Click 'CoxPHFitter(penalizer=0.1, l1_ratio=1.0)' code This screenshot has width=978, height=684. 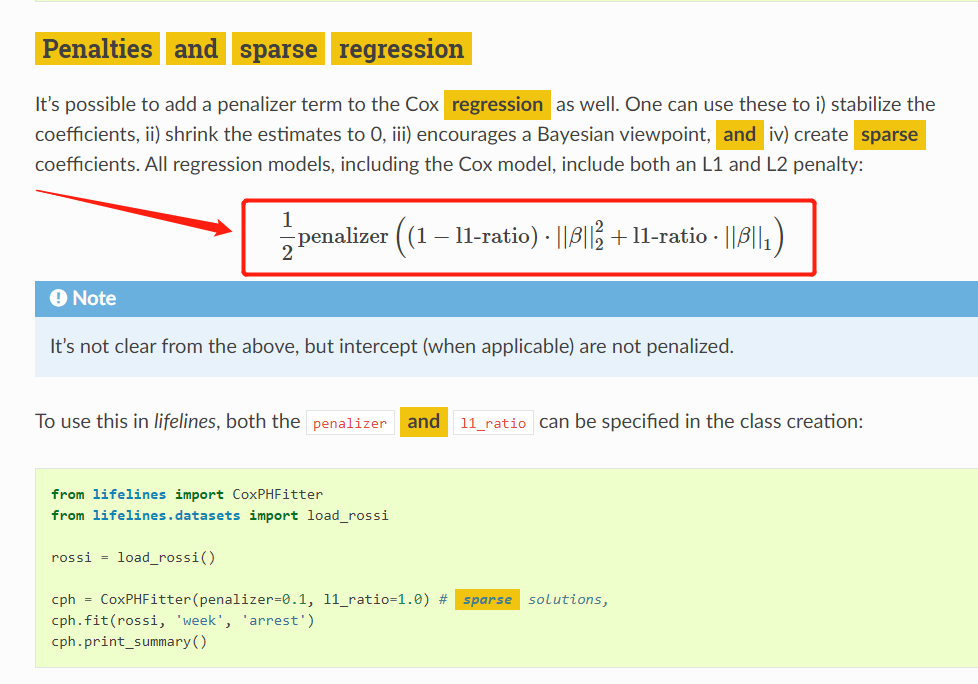pos(265,600)
